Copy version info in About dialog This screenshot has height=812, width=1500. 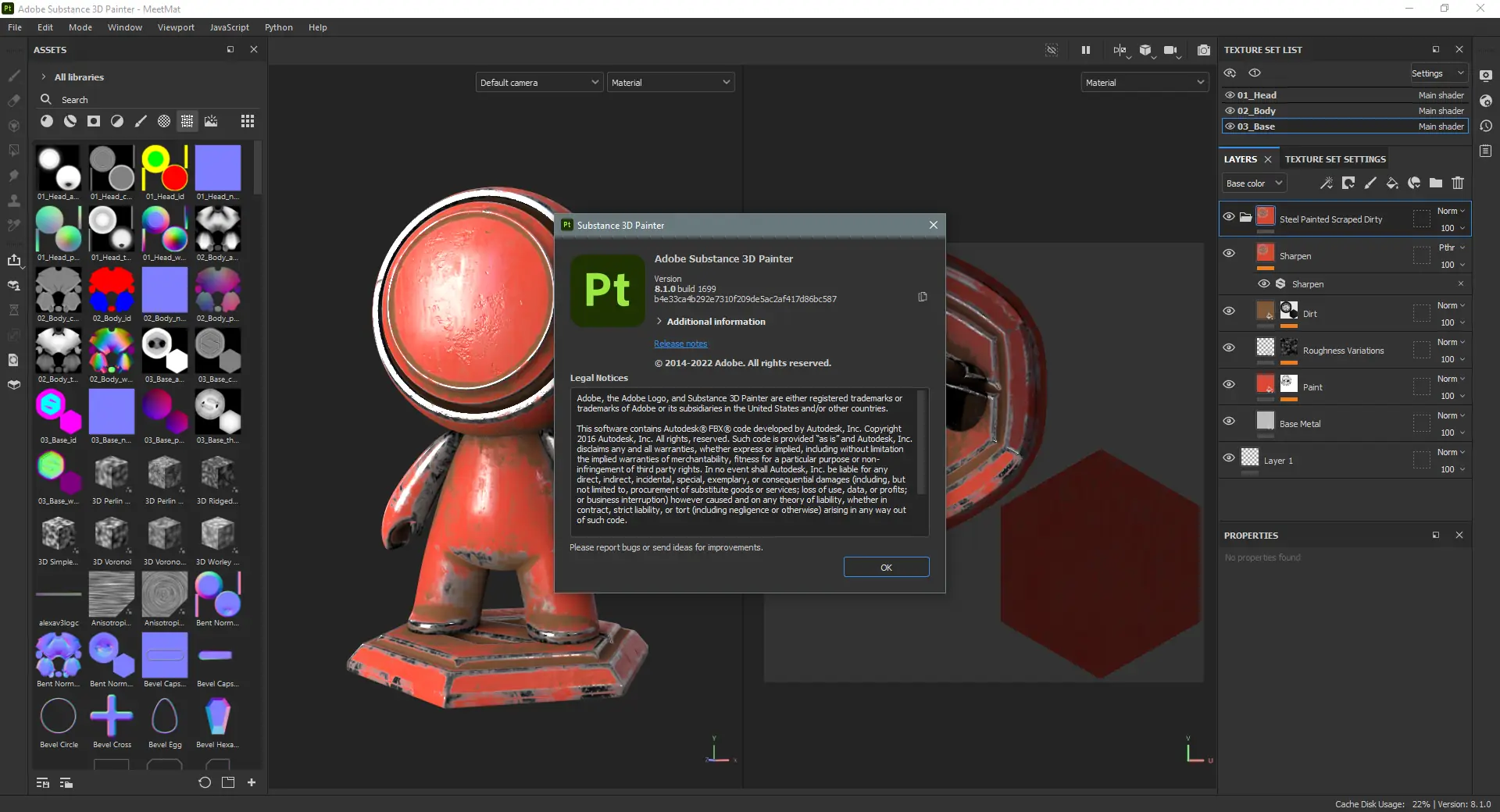point(923,297)
